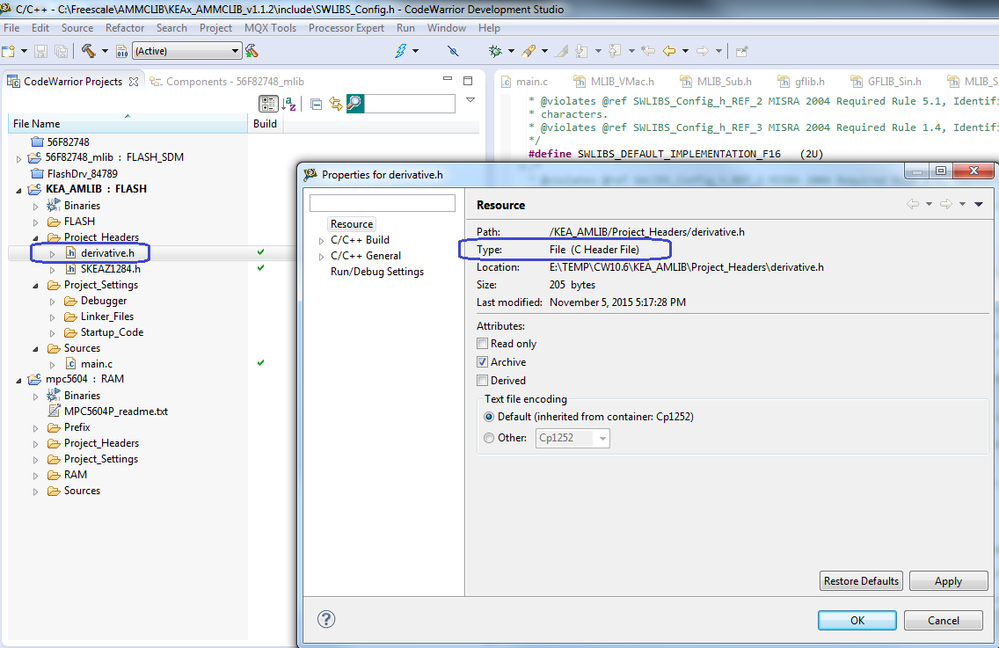Select the Other encoding radio button

pos(489,438)
